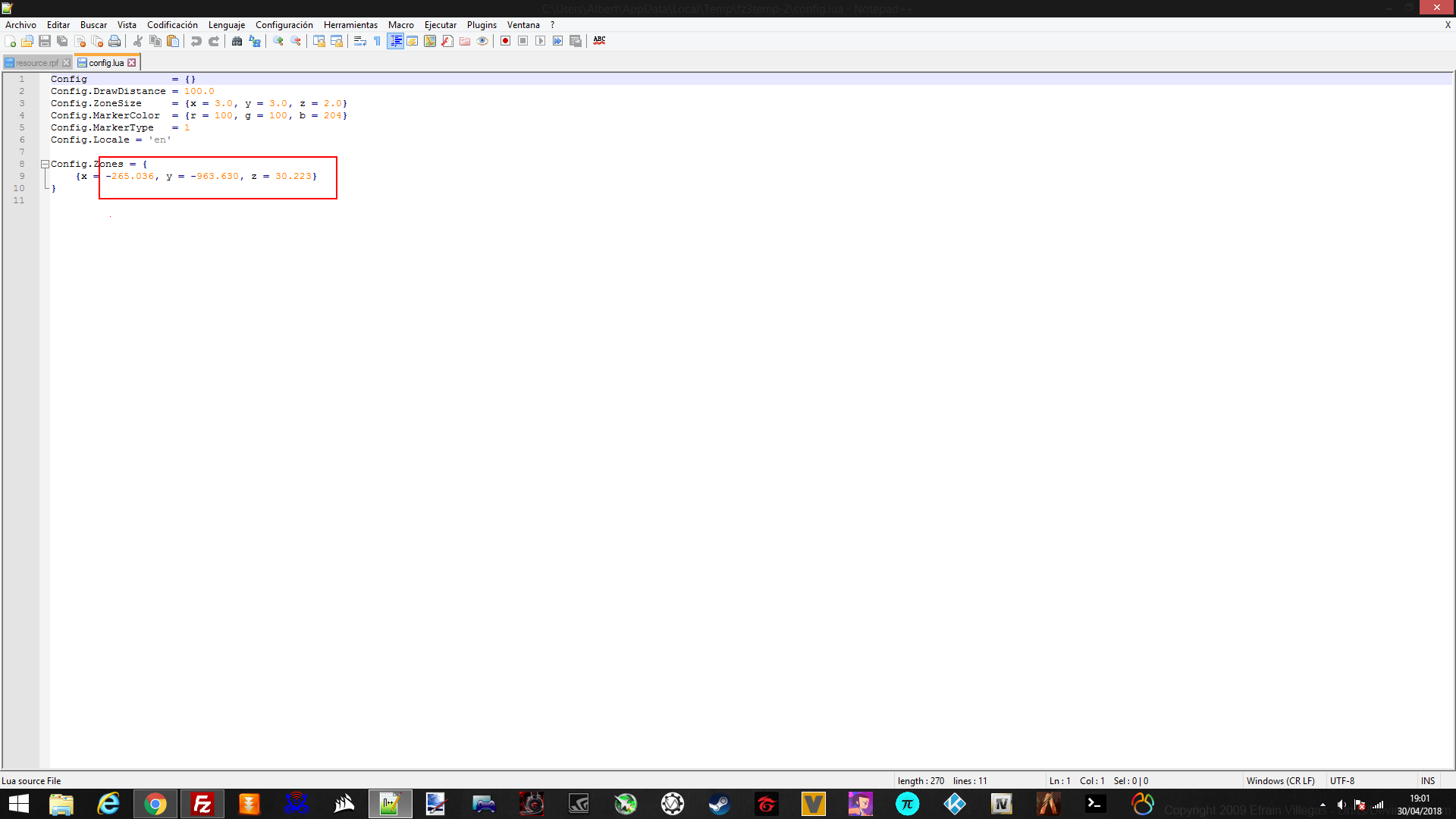
Task: Click the ABC spell check icon
Action: pyautogui.click(x=599, y=41)
